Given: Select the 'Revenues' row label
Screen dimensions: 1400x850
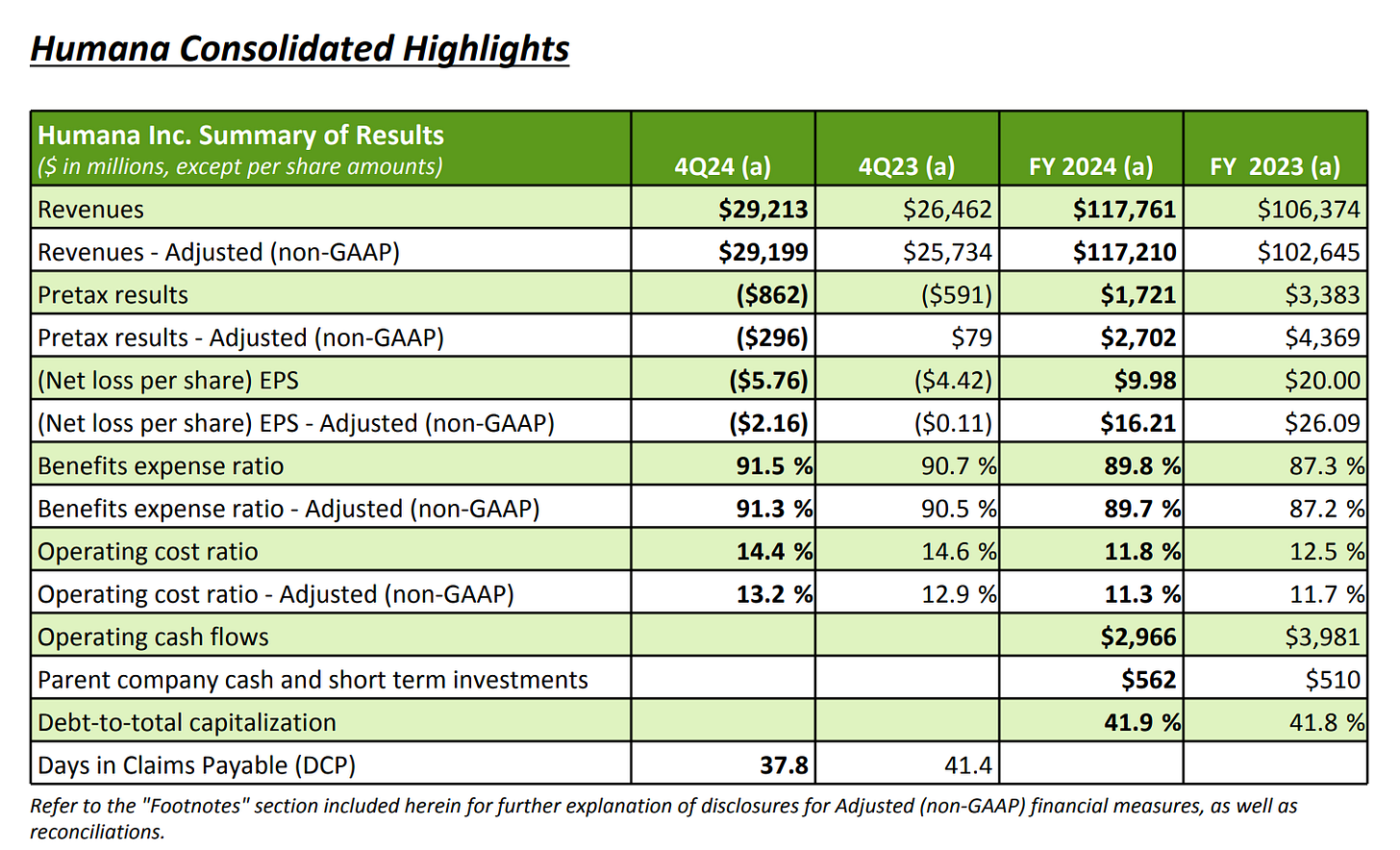Looking at the screenshot, I should click(90, 210).
